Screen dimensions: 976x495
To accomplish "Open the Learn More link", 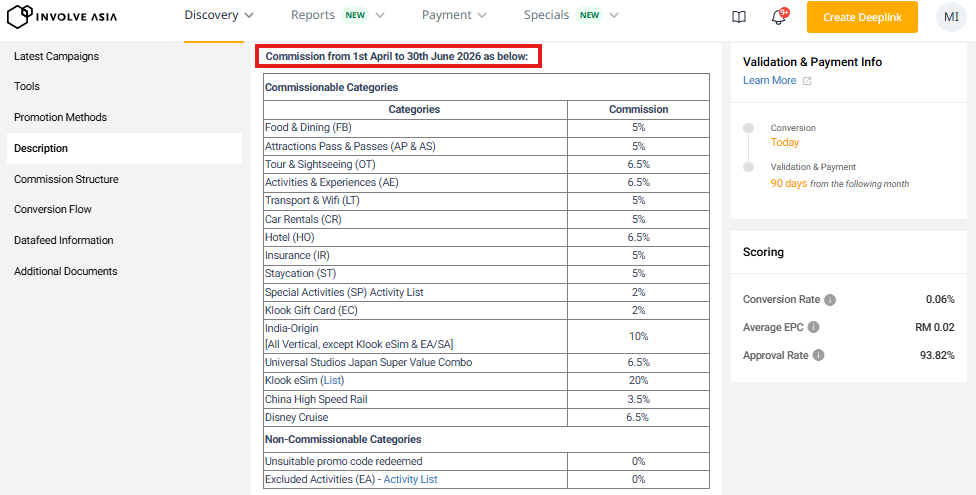I will tap(770, 80).
